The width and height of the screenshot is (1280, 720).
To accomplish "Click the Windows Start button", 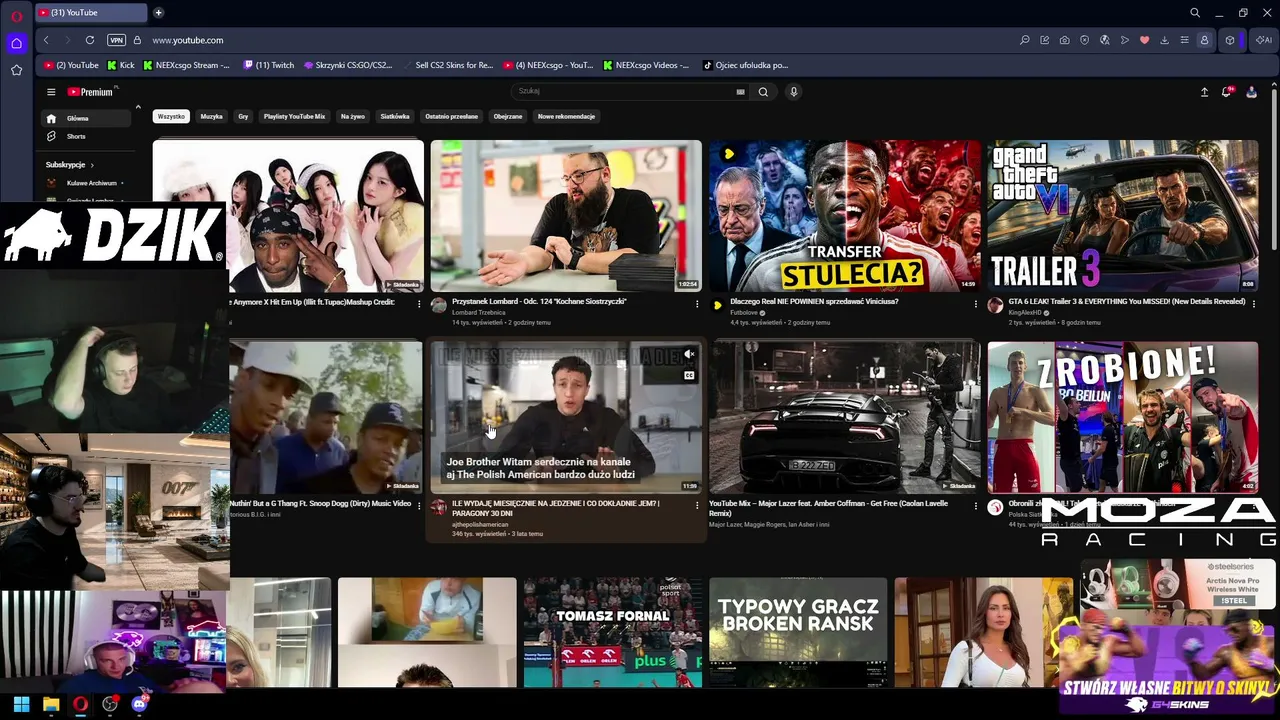I will (x=21, y=704).
